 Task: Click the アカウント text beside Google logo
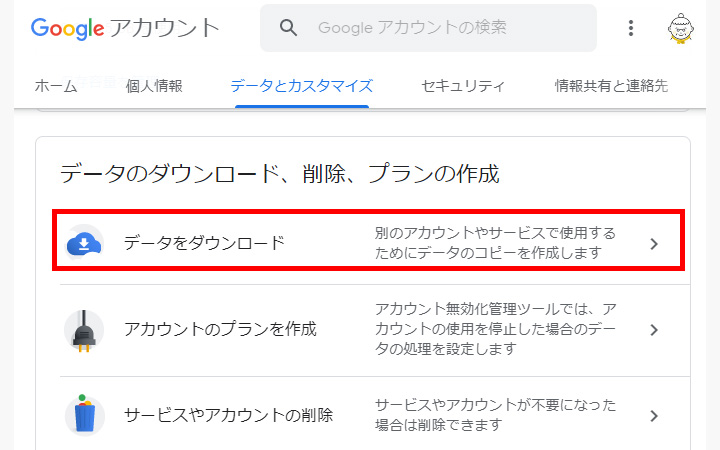point(164,28)
